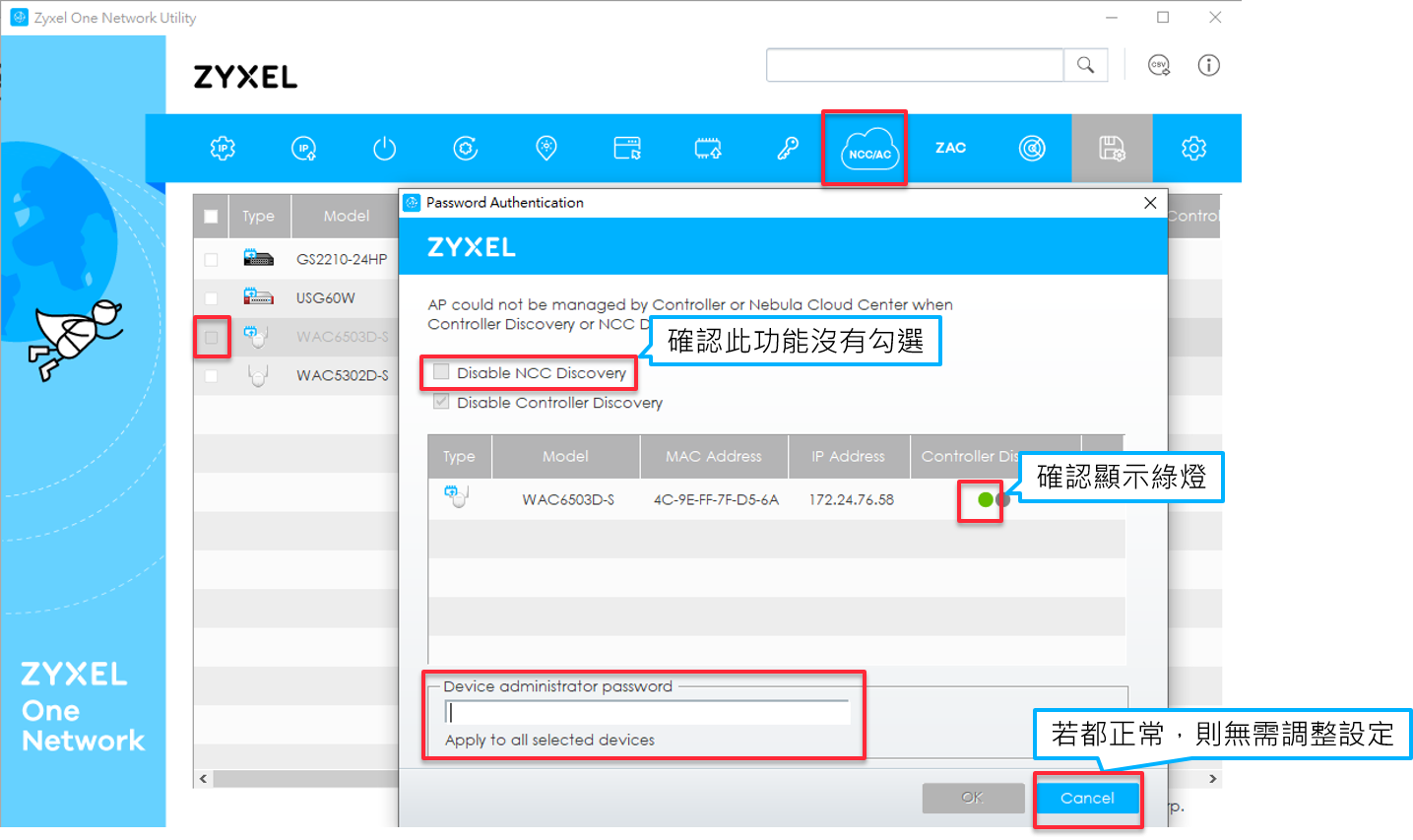
Task: Close the Password Authentication dialog
Action: coord(1150,203)
